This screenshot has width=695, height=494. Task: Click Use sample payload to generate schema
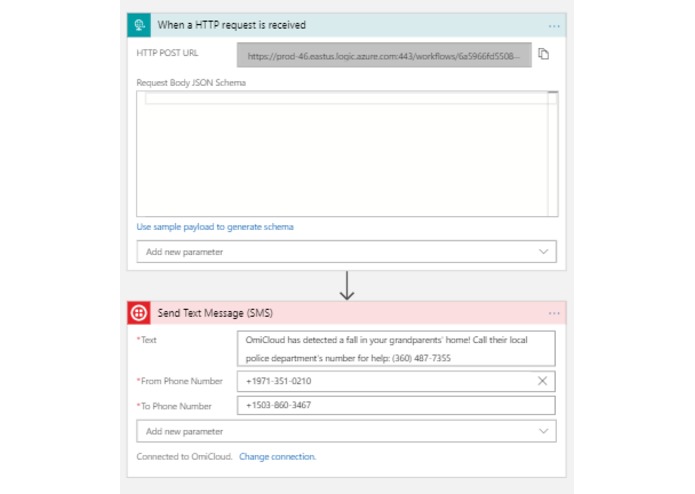(215, 227)
